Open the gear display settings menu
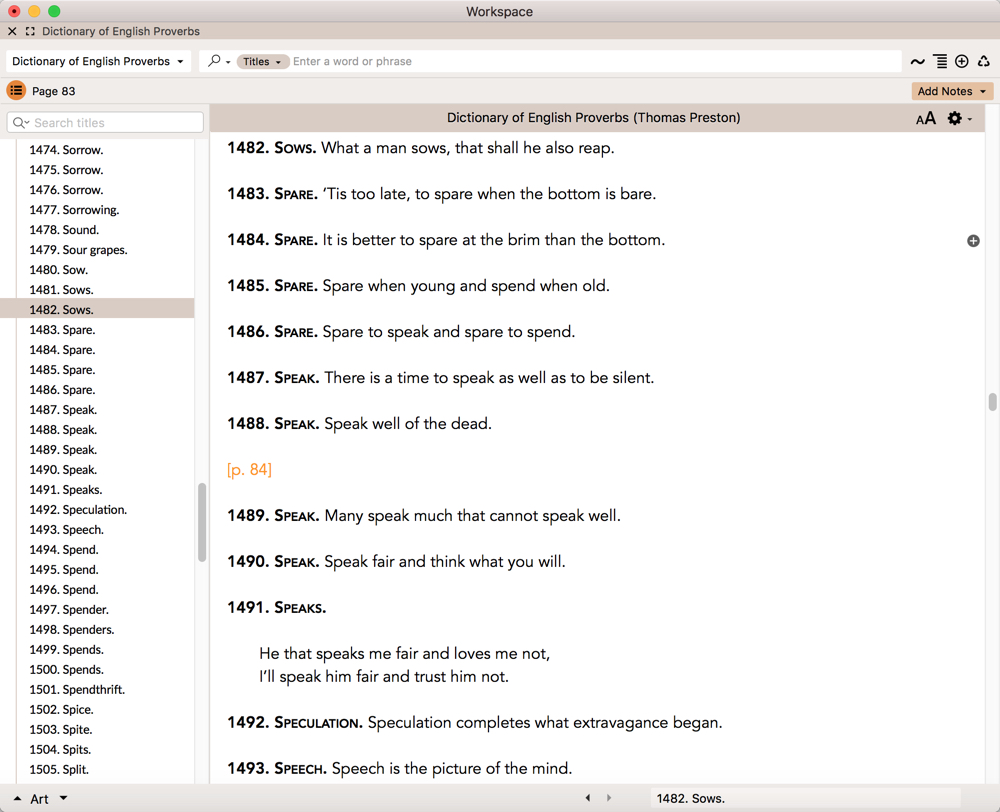 pos(959,118)
